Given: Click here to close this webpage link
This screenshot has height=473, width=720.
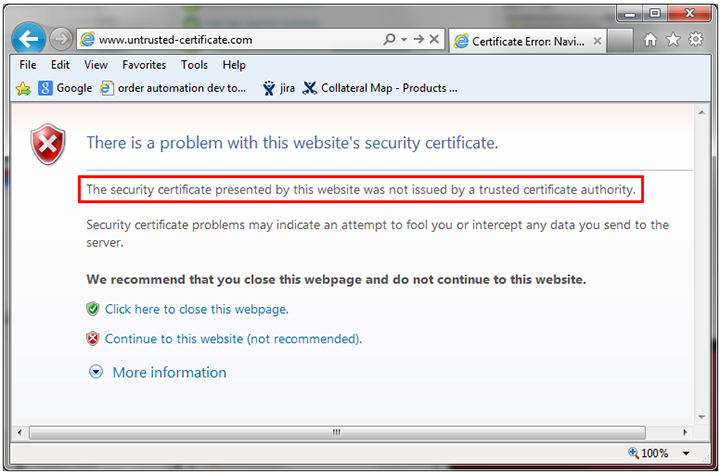Looking at the screenshot, I should (x=197, y=309).
